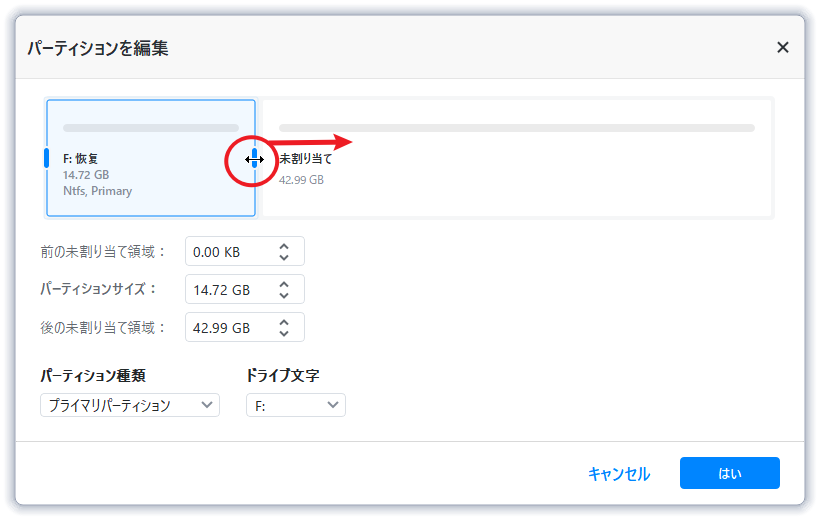Open the パーティション種類 dropdown
The width and height of the screenshot is (820, 520).
[x=130, y=405]
